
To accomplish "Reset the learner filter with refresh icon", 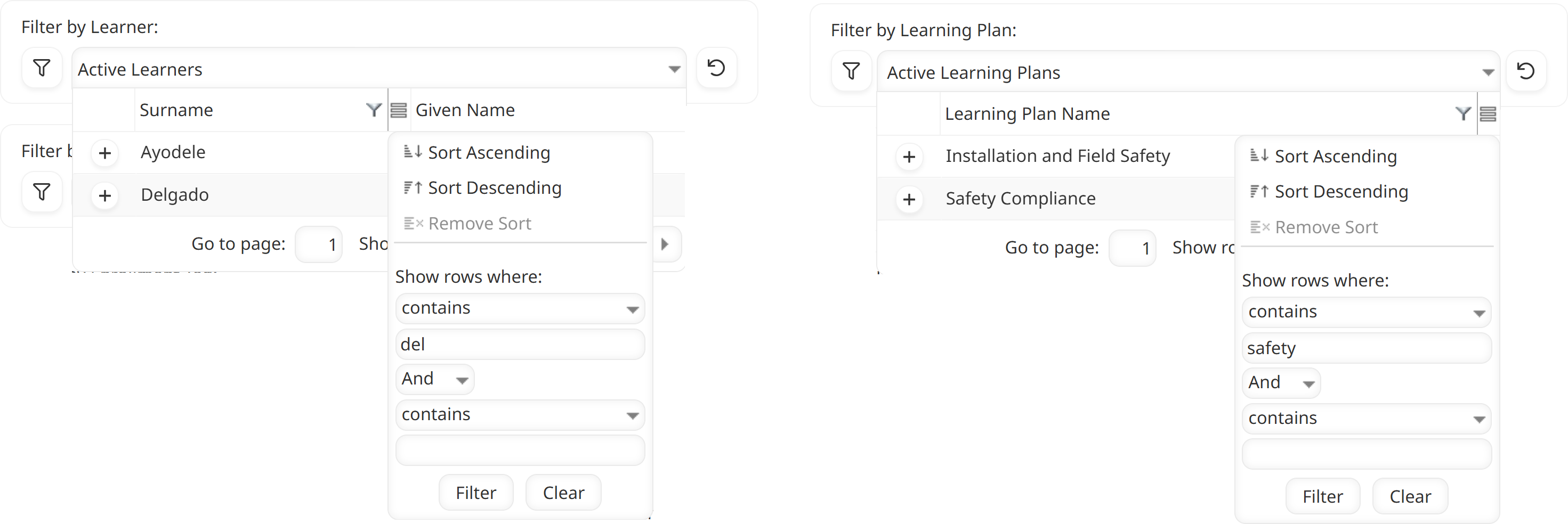I will click(x=716, y=68).
